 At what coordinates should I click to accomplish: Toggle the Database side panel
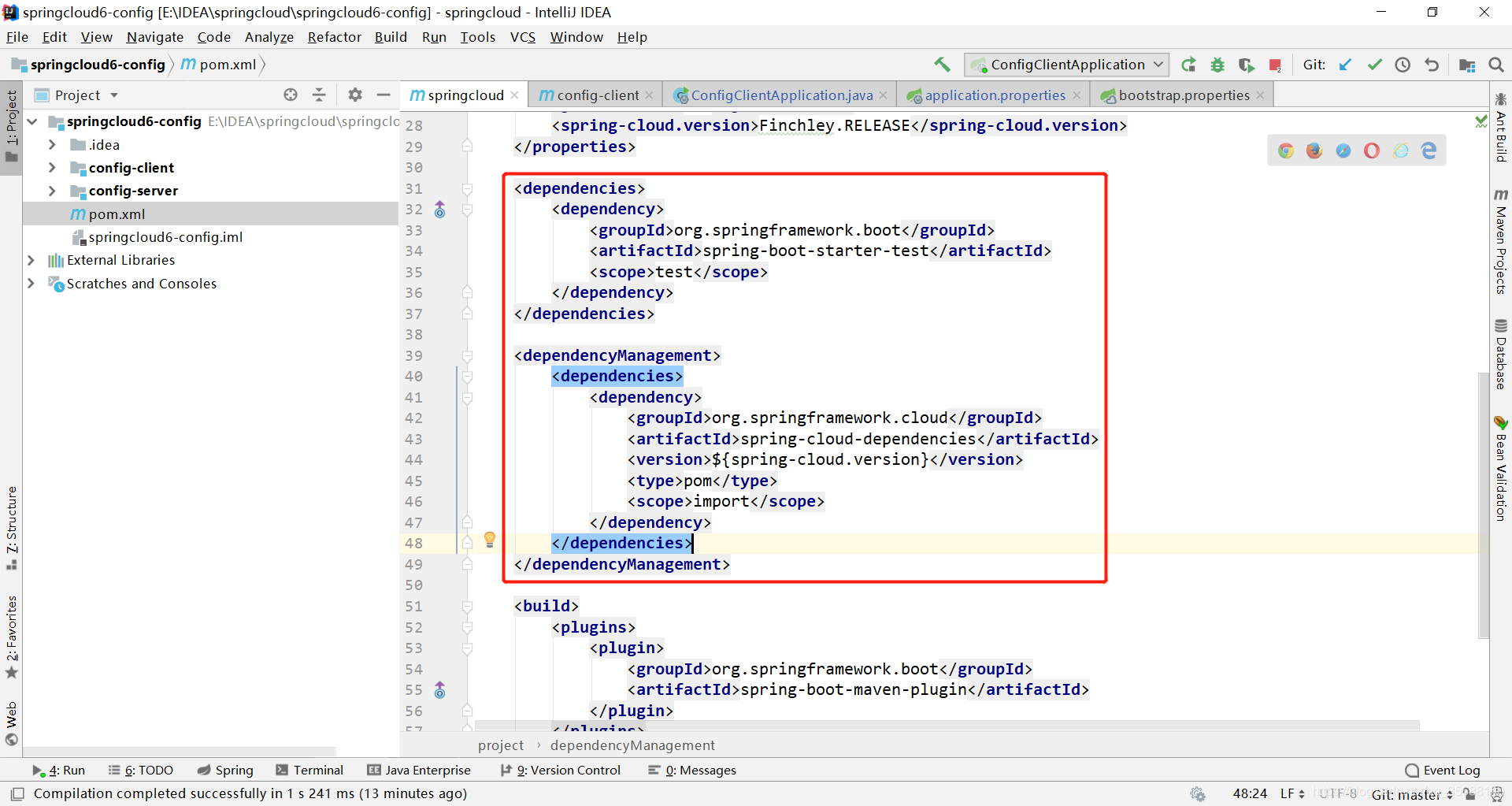pyautogui.click(x=1501, y=355)
